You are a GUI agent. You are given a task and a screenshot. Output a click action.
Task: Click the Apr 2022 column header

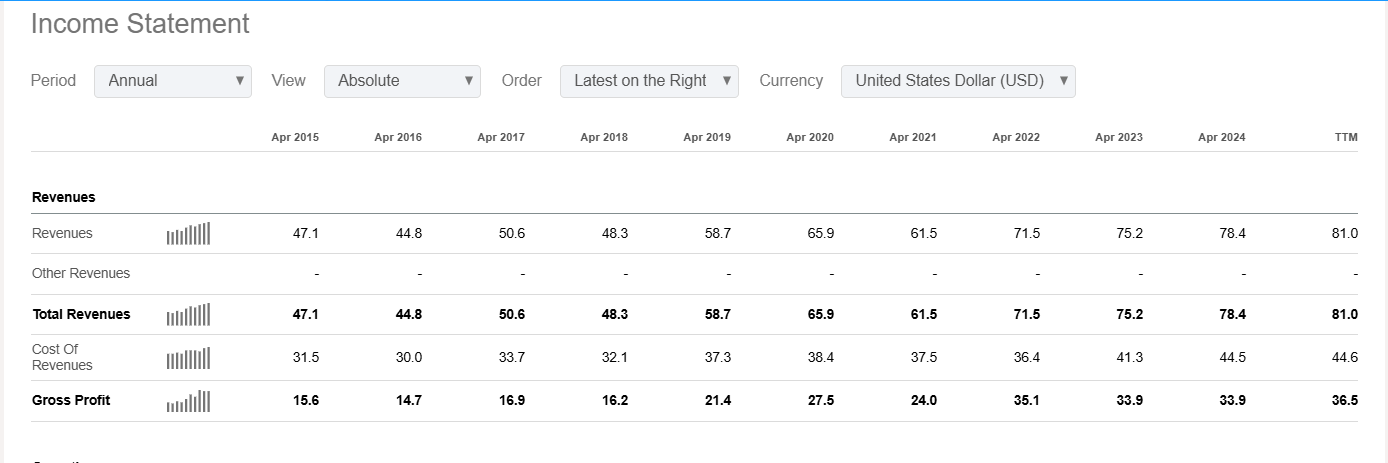[1016, 137]
